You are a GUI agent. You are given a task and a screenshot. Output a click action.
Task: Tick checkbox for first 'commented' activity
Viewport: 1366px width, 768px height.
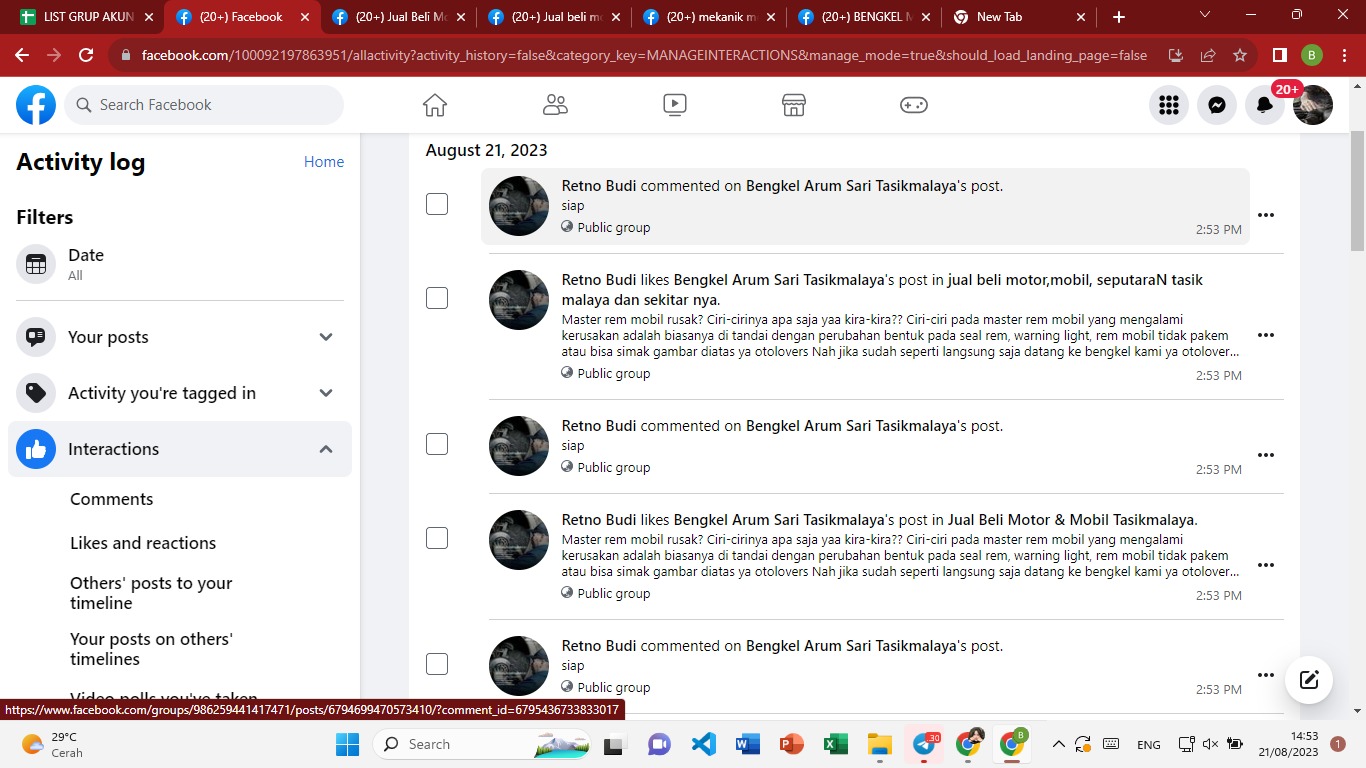[437, 204]
